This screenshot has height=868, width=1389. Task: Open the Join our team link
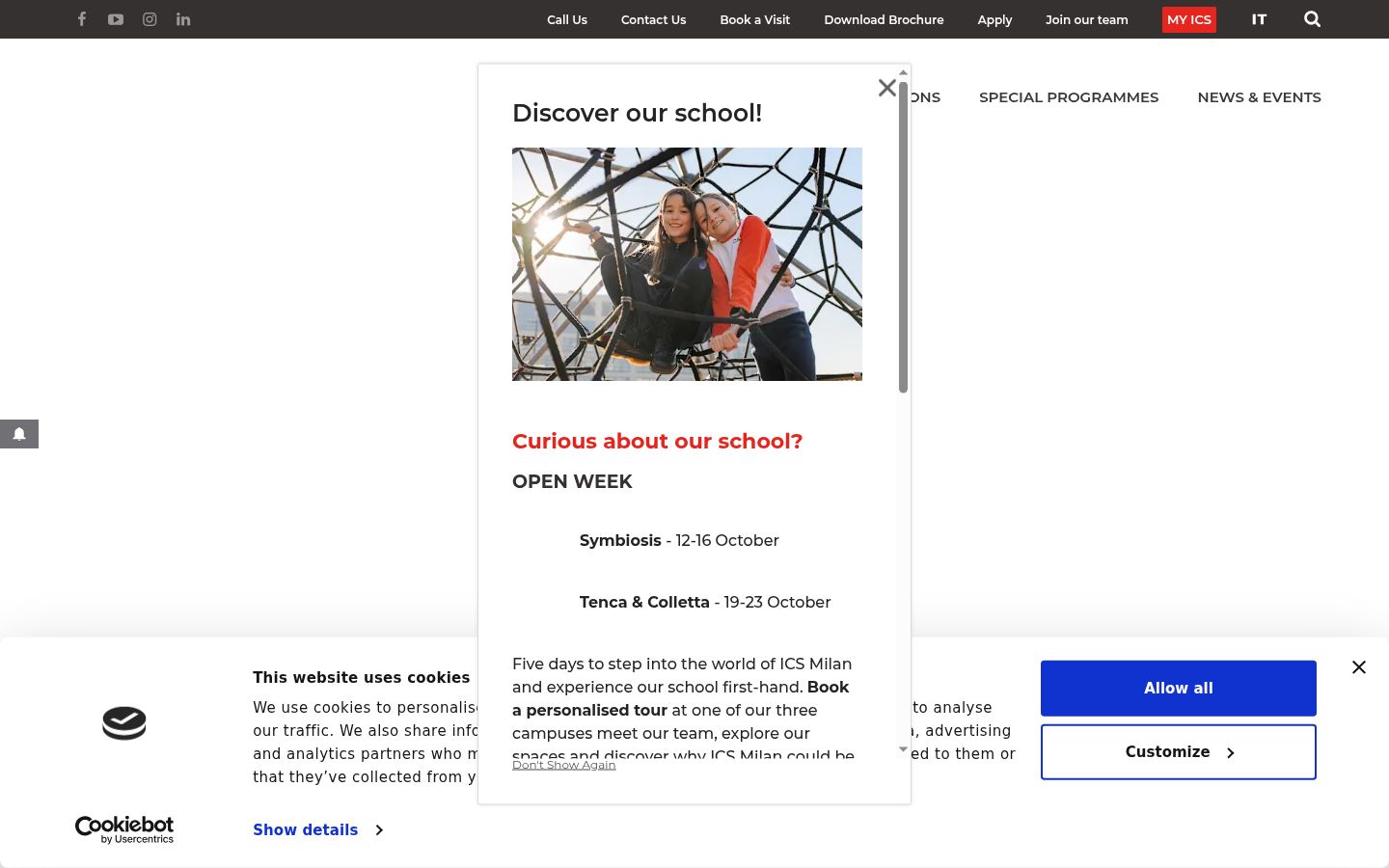tap(1087, 19)
